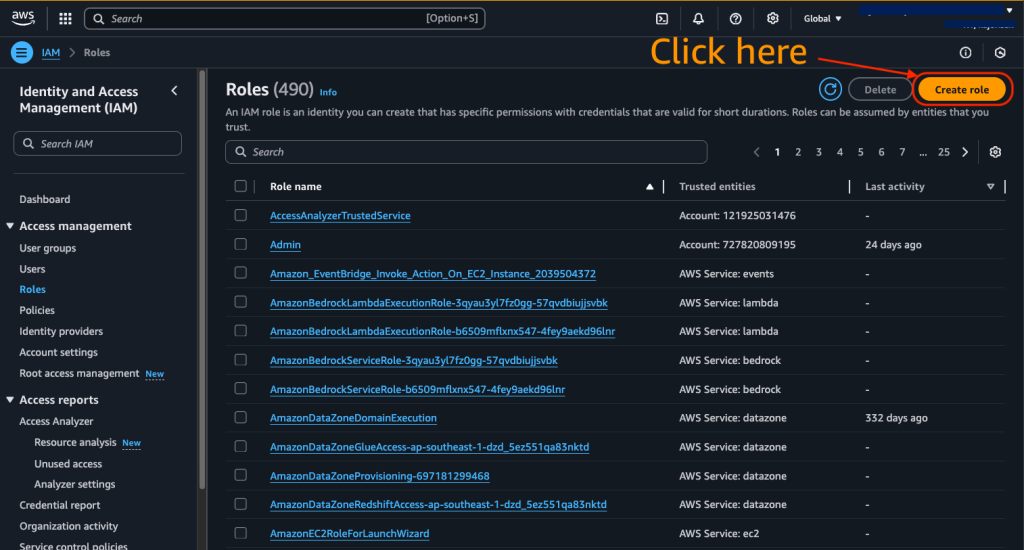
Task: Open Dashboard in the sidebar
Action: pos(44,199)
